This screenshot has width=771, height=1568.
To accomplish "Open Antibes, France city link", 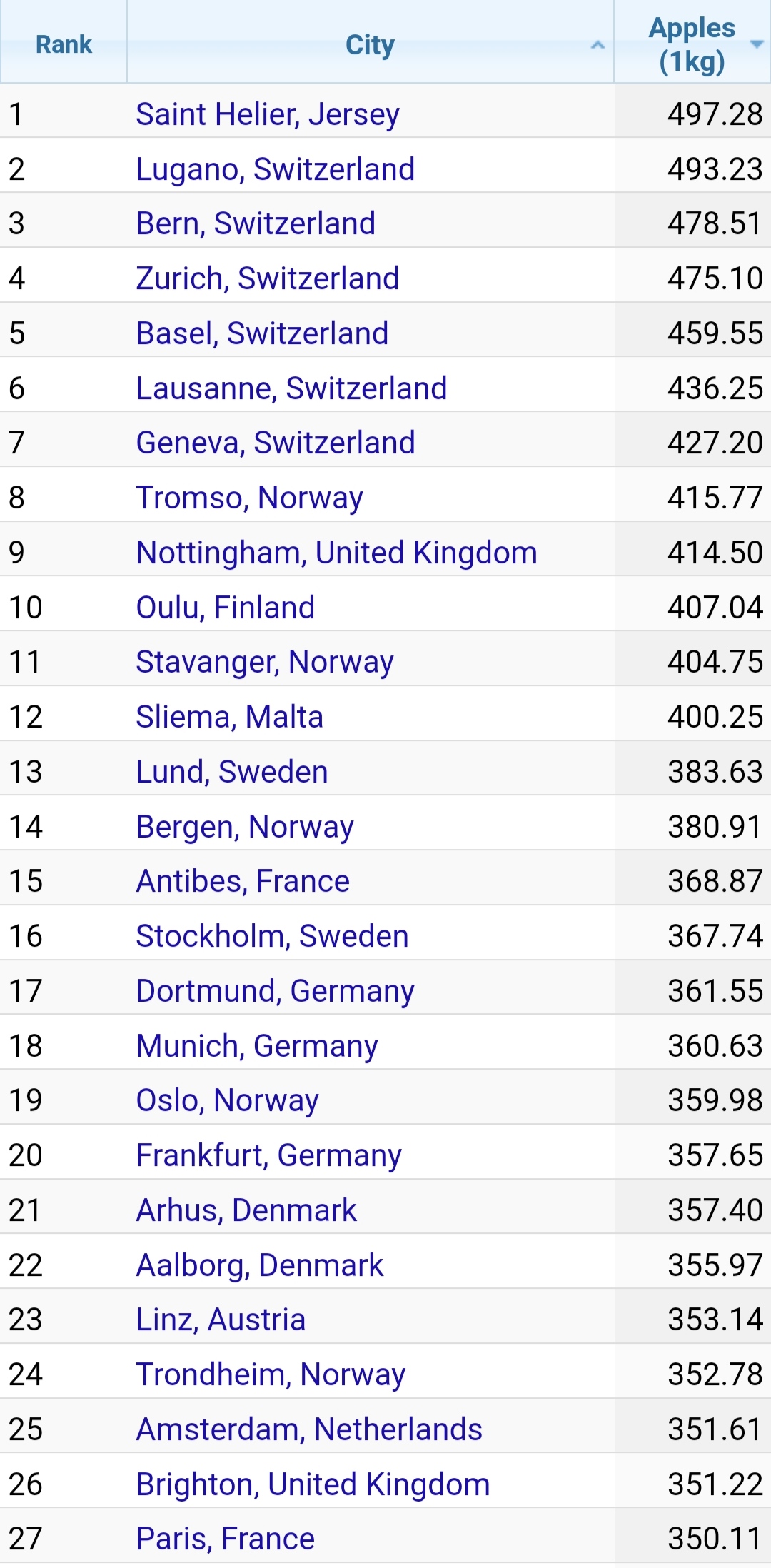I will click(243, 881).
